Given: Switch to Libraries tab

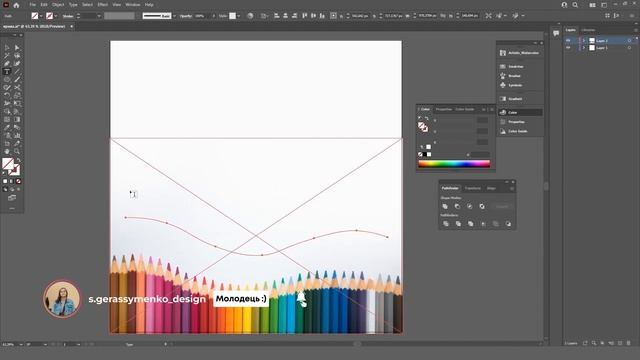Looking at the screenshot, I should [x=588, y=30].
